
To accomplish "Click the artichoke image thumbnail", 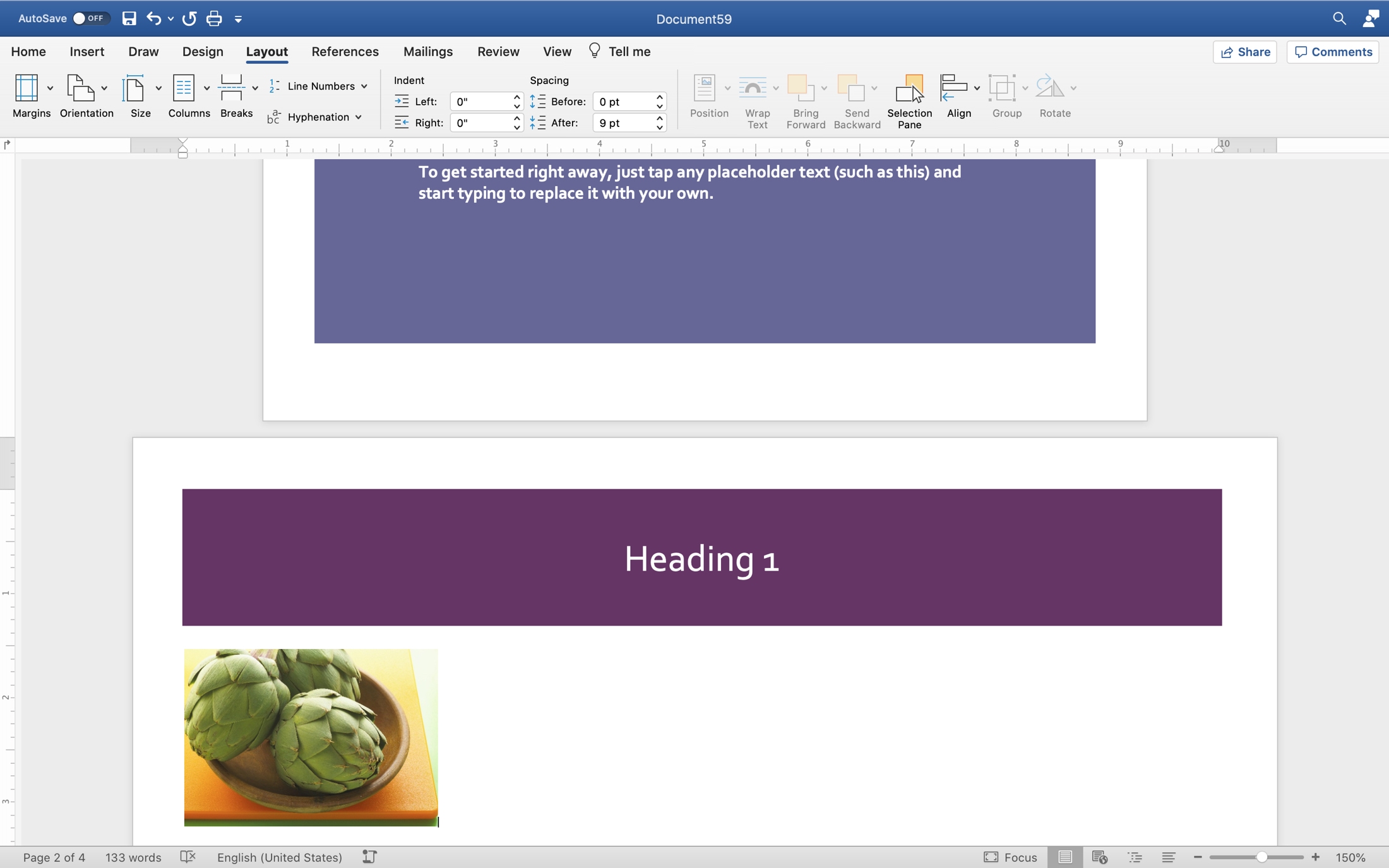I will [x=311, y=737].
